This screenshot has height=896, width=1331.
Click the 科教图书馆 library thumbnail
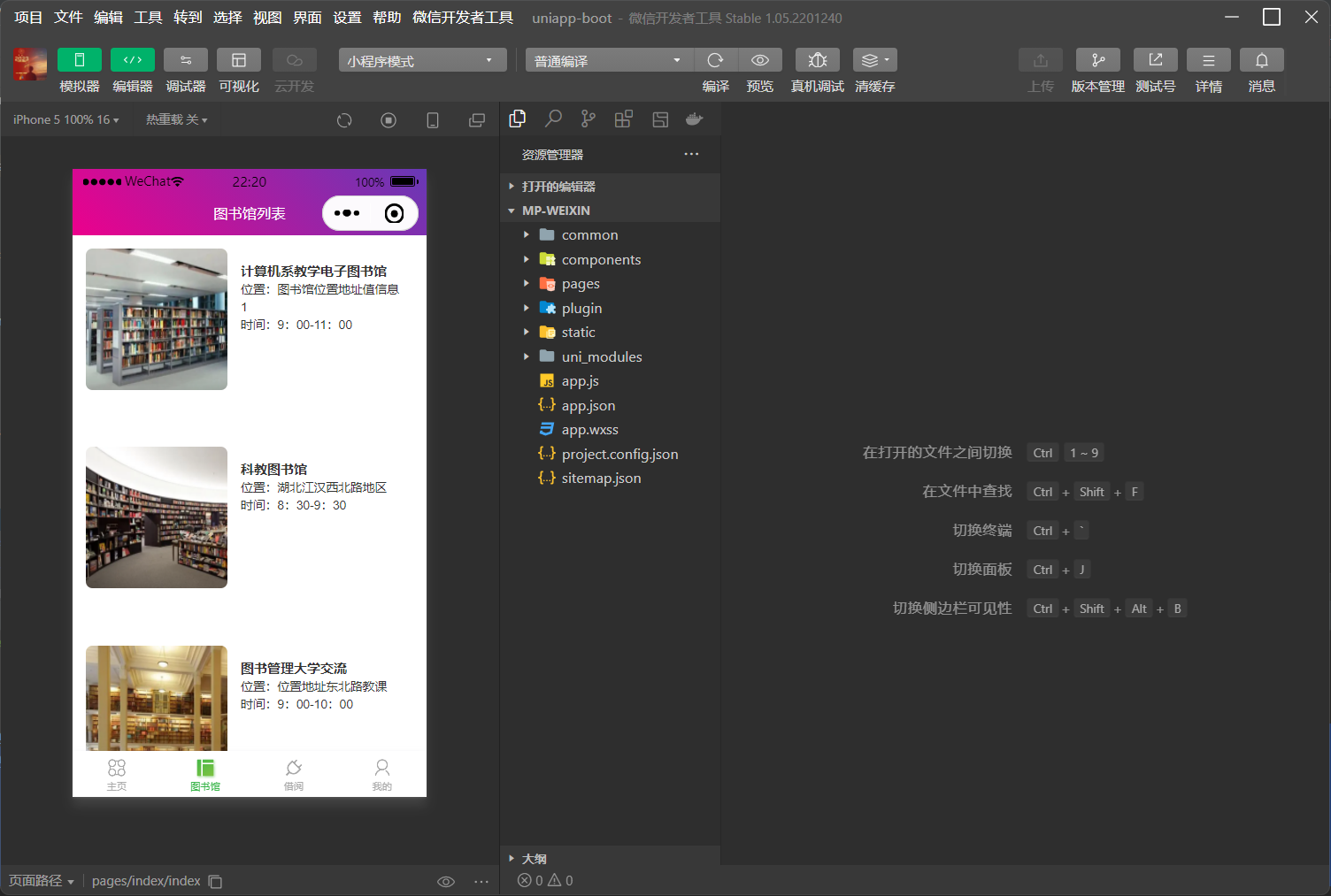click(x=157, y=517)
